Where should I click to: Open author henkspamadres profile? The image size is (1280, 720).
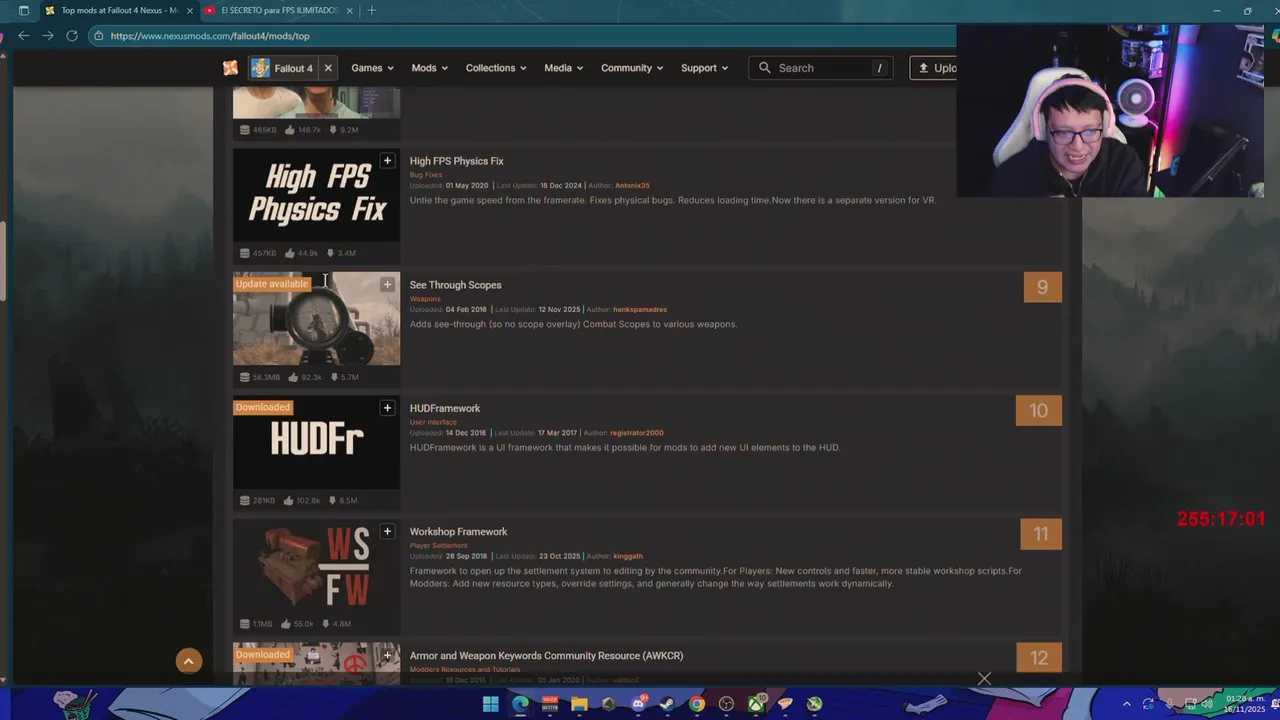pyautogui.click(x=640, y=310)
